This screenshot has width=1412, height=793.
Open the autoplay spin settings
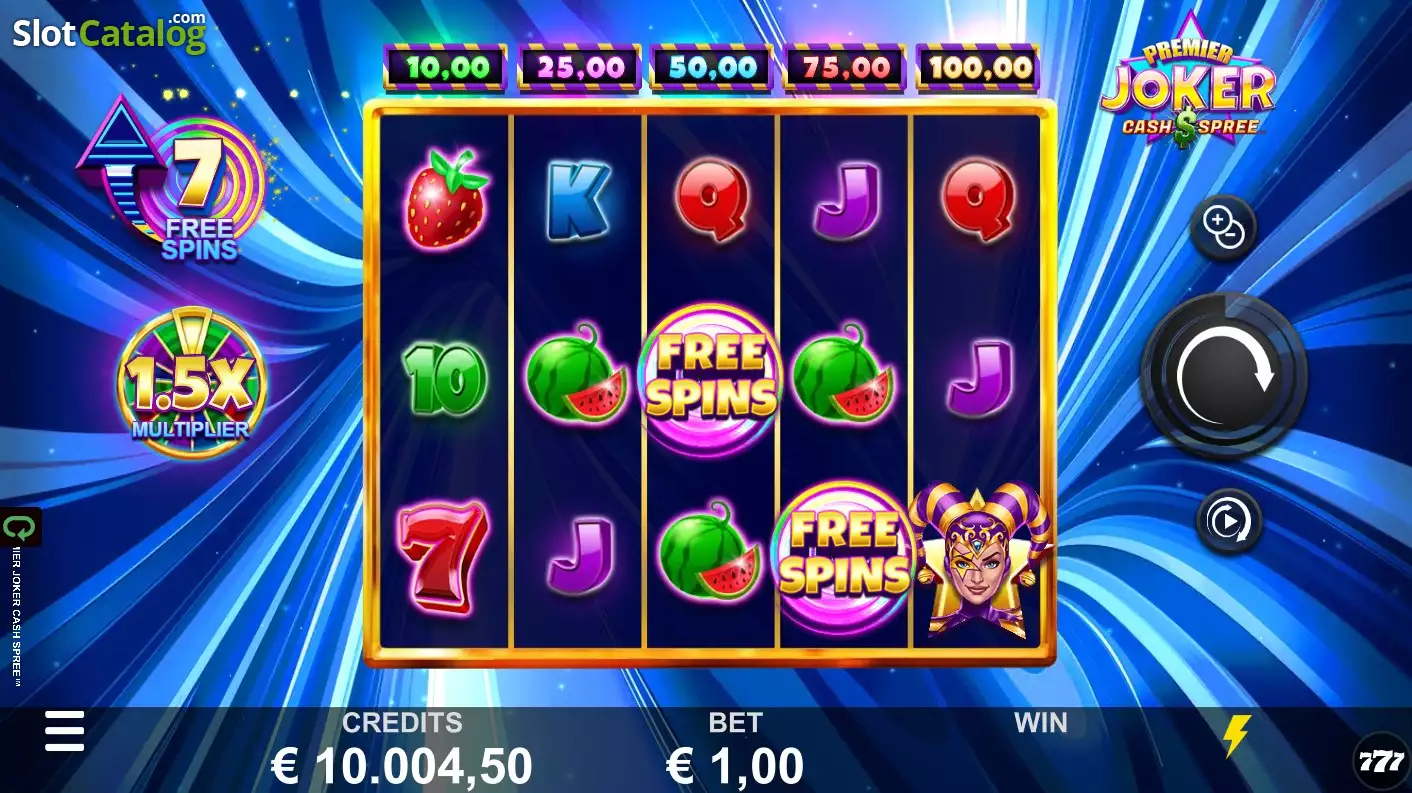1229,521
